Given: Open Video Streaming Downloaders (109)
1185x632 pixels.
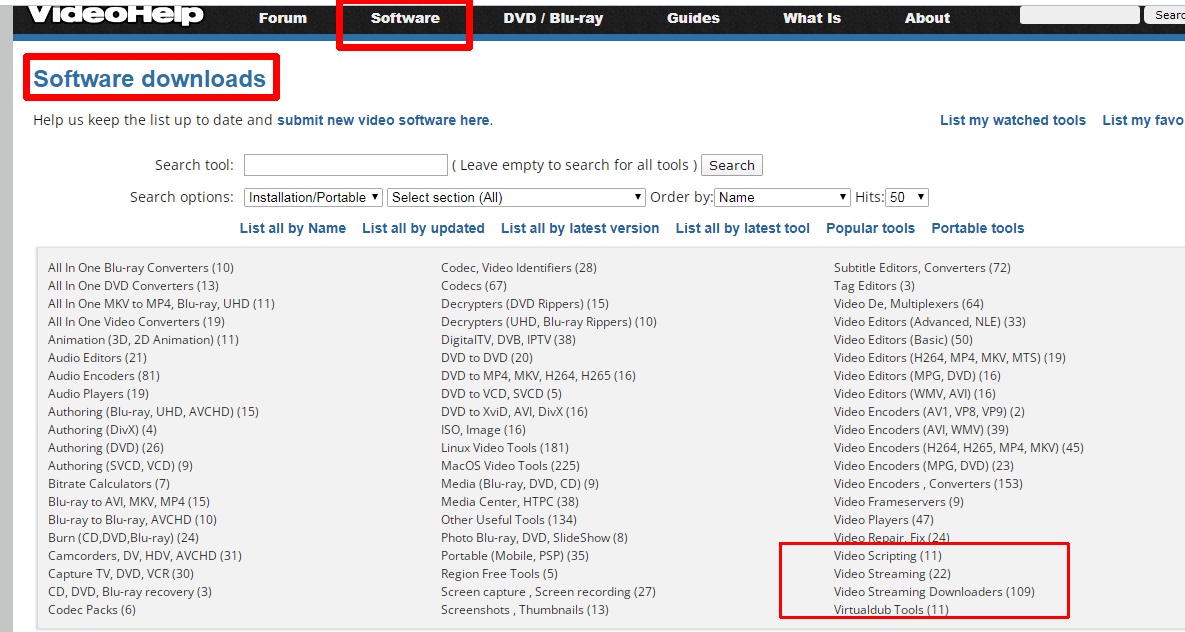Looking at the screenshot, I should pos(934,592).
